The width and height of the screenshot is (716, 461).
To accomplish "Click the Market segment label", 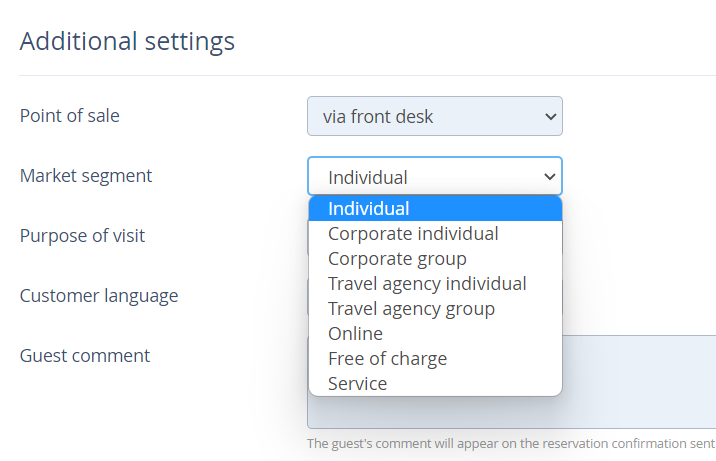I will (86, 176).
